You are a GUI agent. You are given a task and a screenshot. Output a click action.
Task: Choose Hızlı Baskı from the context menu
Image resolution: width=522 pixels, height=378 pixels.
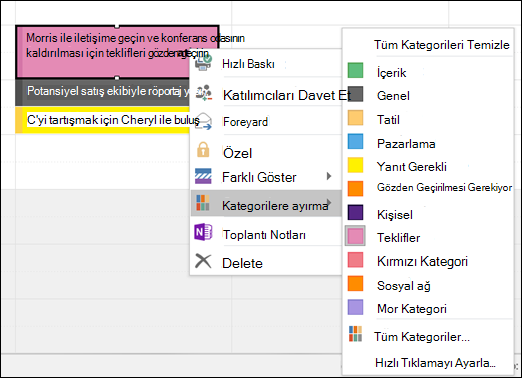pyautogui.click(x=266, y=63)
